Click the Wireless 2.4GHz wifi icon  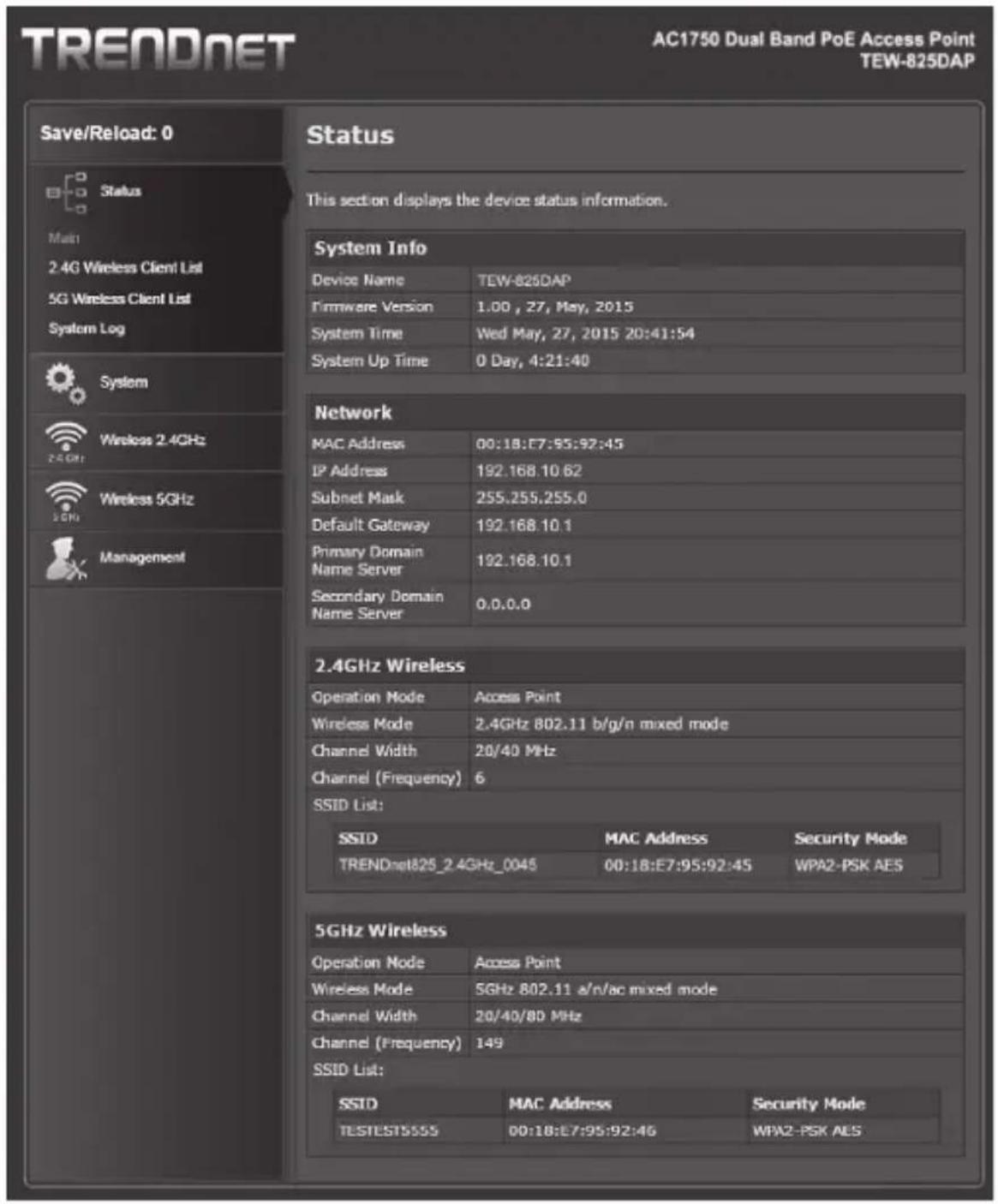(x=66, y=441)
